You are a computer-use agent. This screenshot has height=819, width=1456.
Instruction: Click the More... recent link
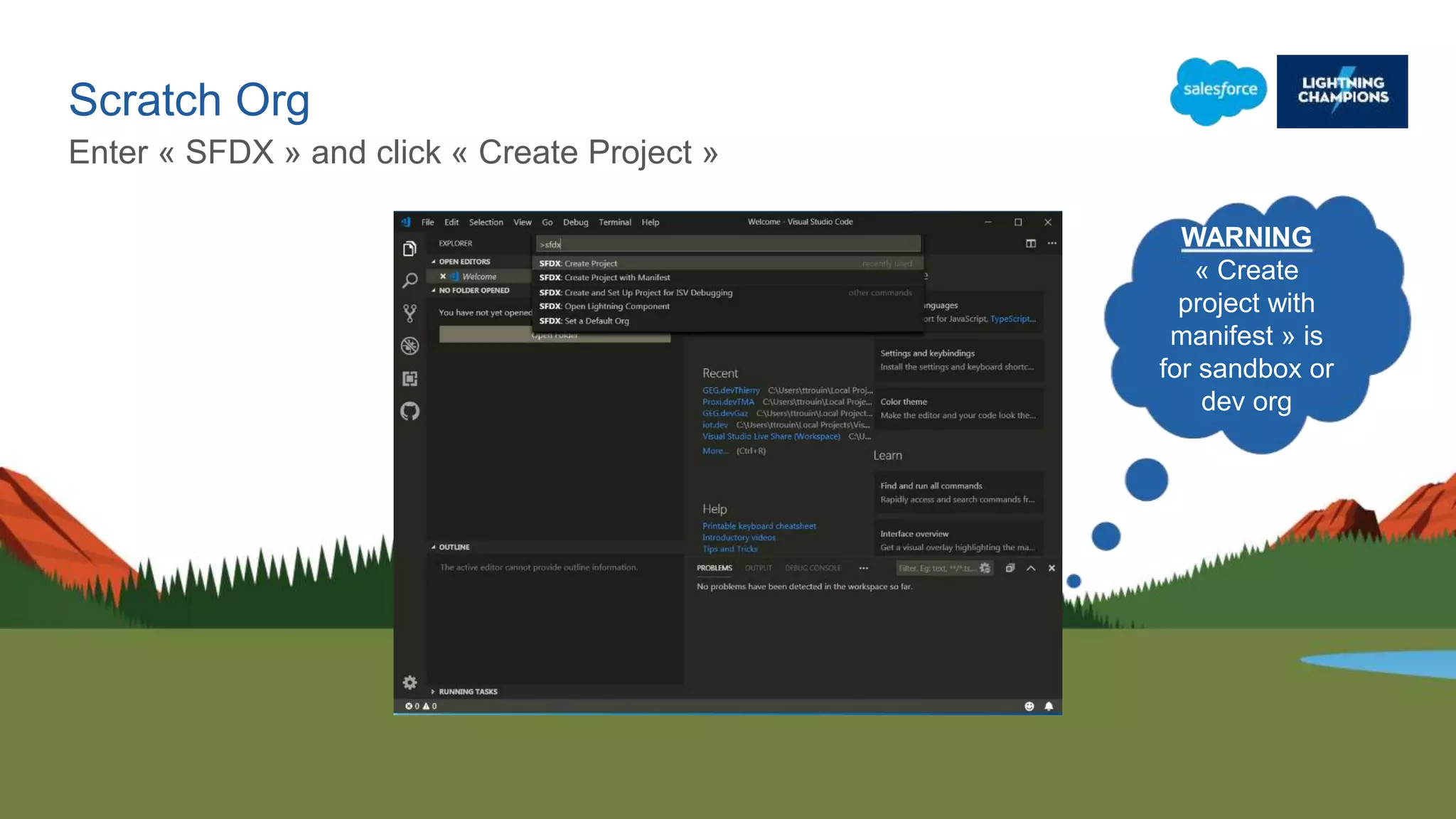pos(715,451)
